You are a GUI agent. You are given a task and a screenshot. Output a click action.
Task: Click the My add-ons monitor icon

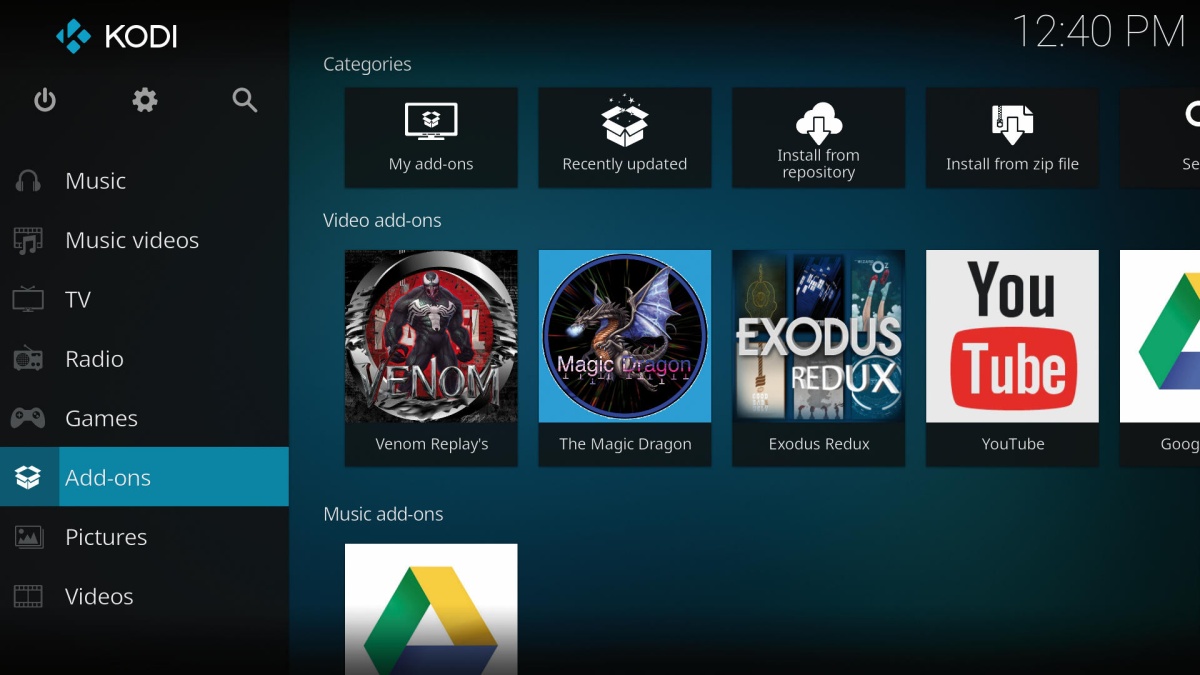coord(431,121)
